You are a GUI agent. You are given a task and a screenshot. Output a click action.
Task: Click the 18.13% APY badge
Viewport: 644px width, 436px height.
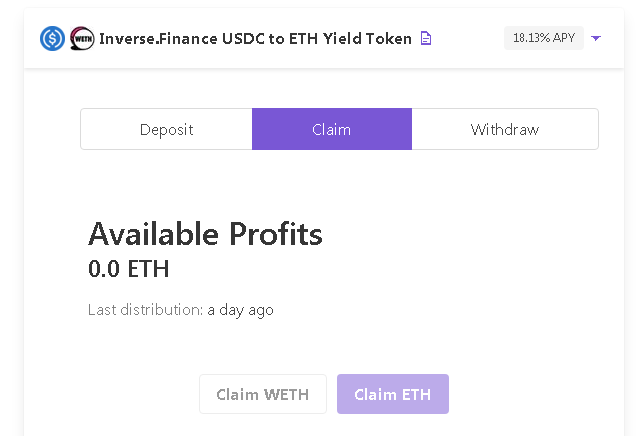(544, 38)
